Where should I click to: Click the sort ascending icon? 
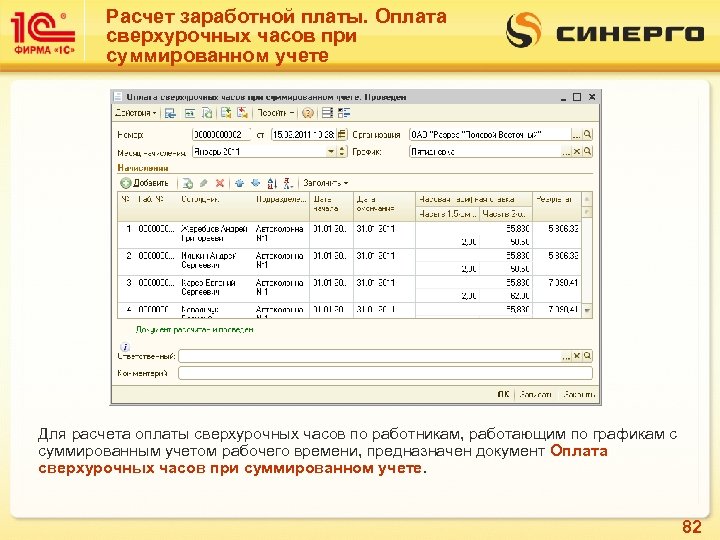point(272,183)
